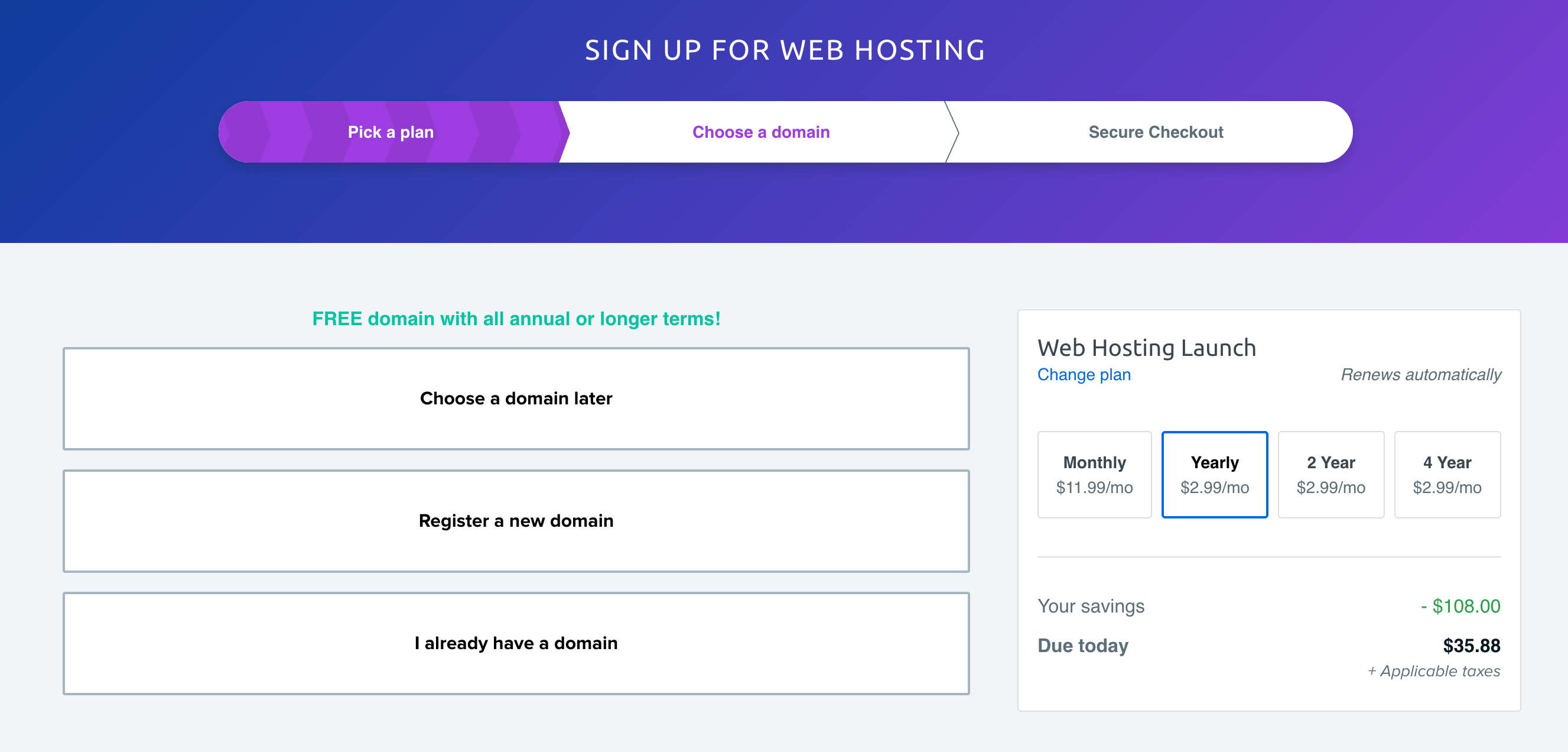Choose the 2 Year billing term
The width and height of the screenshot is (1568, 752).
1330,474
